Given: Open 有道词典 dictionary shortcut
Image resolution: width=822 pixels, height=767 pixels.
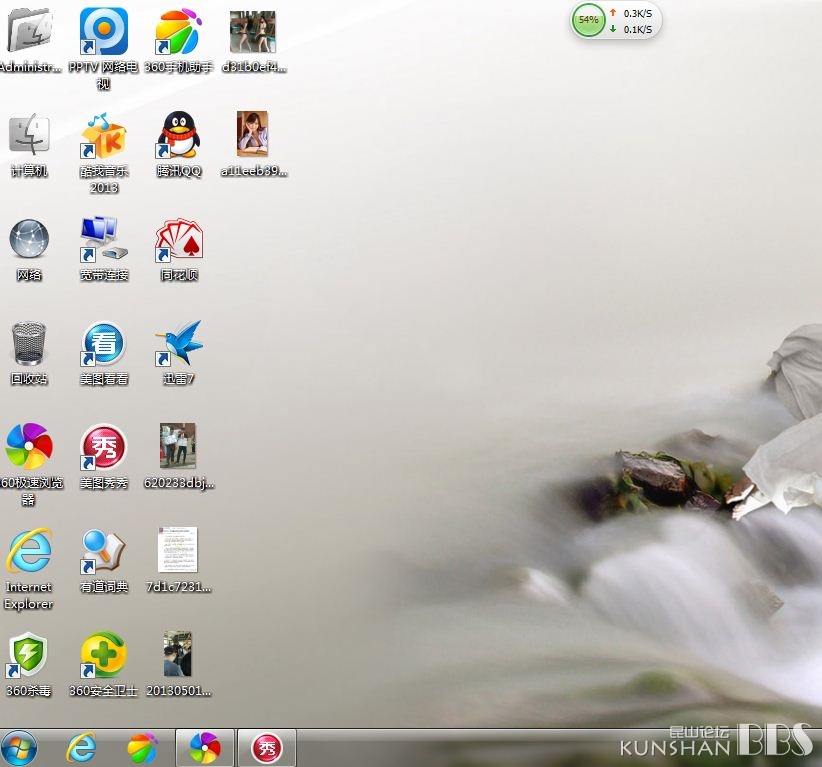Looking at the screenshot, I should 104,551.
